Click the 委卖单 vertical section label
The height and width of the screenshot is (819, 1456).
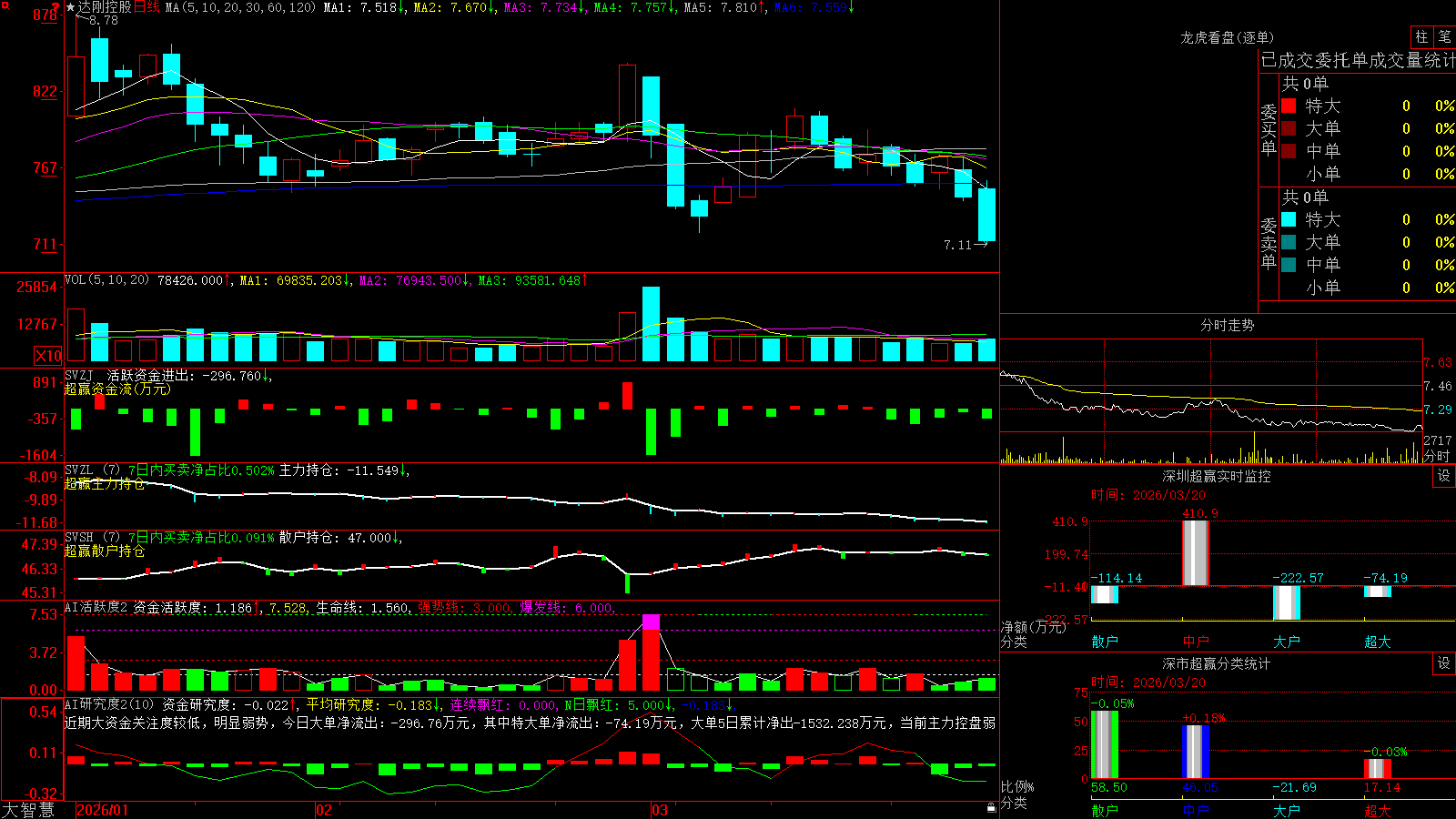[x=1269, y=244]
